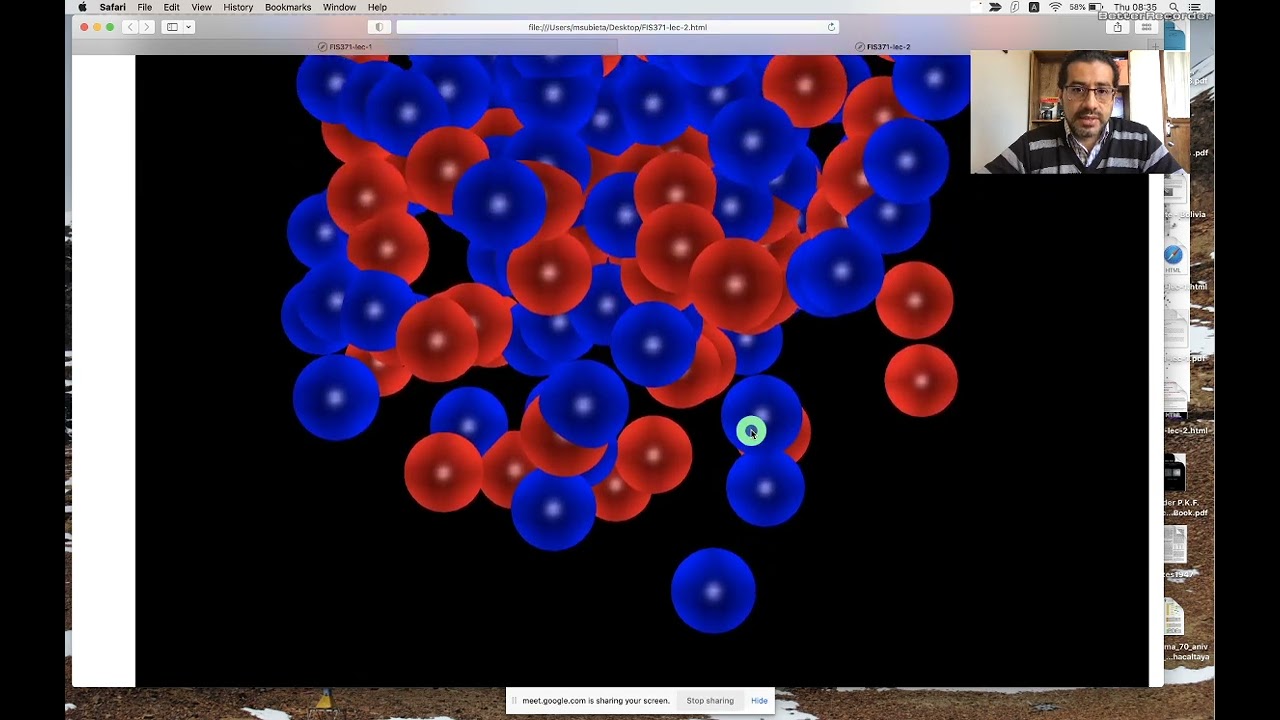
Task: Show the tab overview
Action: click(1147, 27)
